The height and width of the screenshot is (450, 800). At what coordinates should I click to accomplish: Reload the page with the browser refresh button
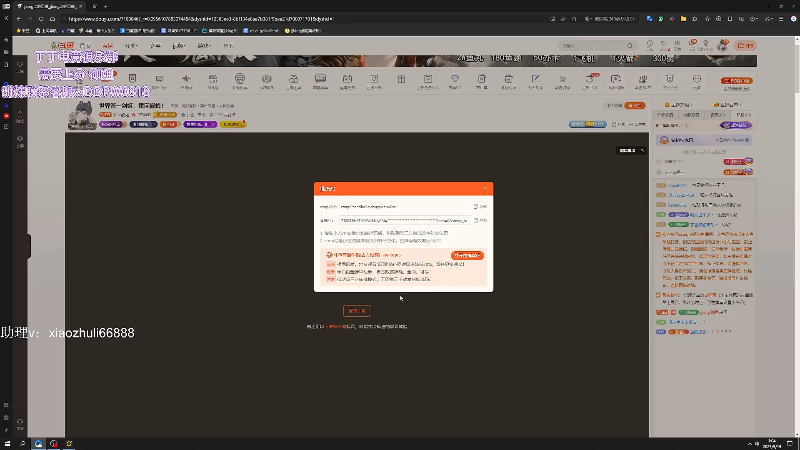41,19
